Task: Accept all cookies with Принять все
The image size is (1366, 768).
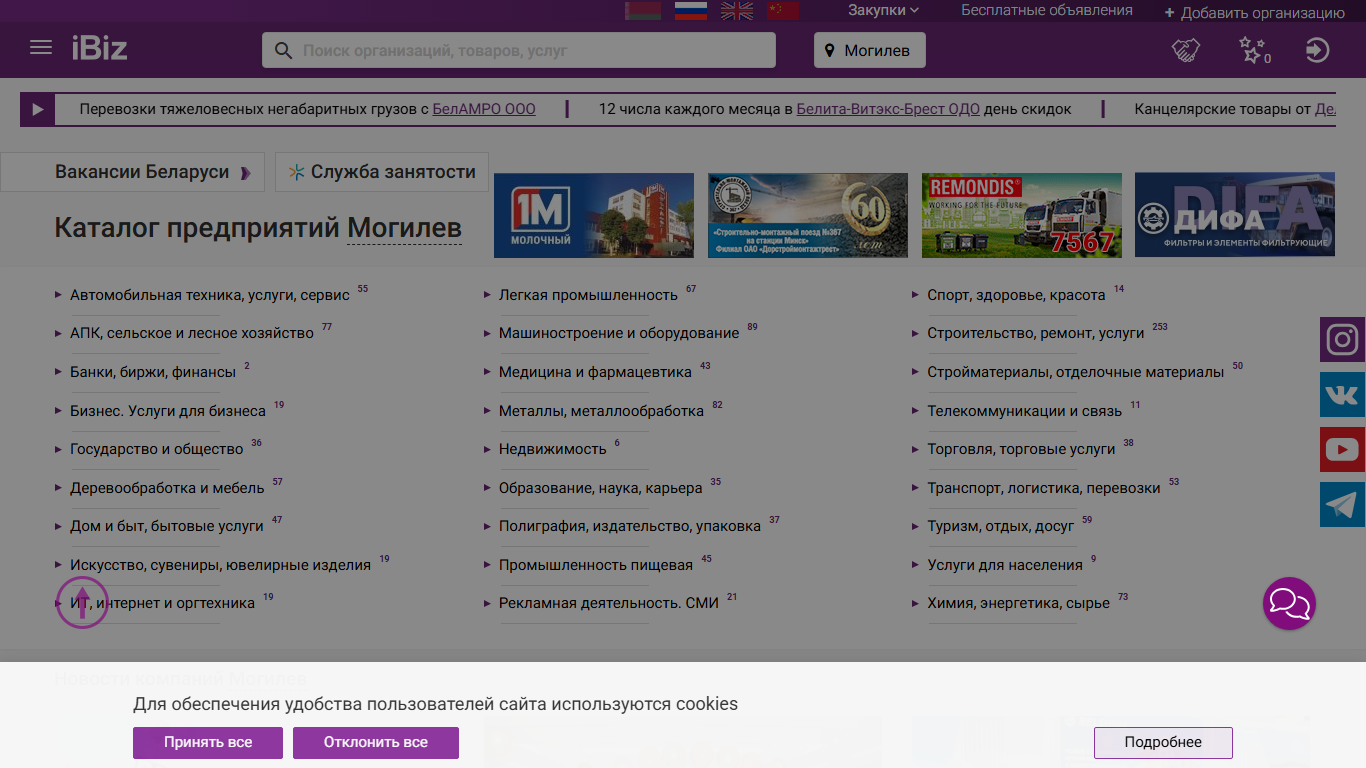Action: (x=208, y=742)
